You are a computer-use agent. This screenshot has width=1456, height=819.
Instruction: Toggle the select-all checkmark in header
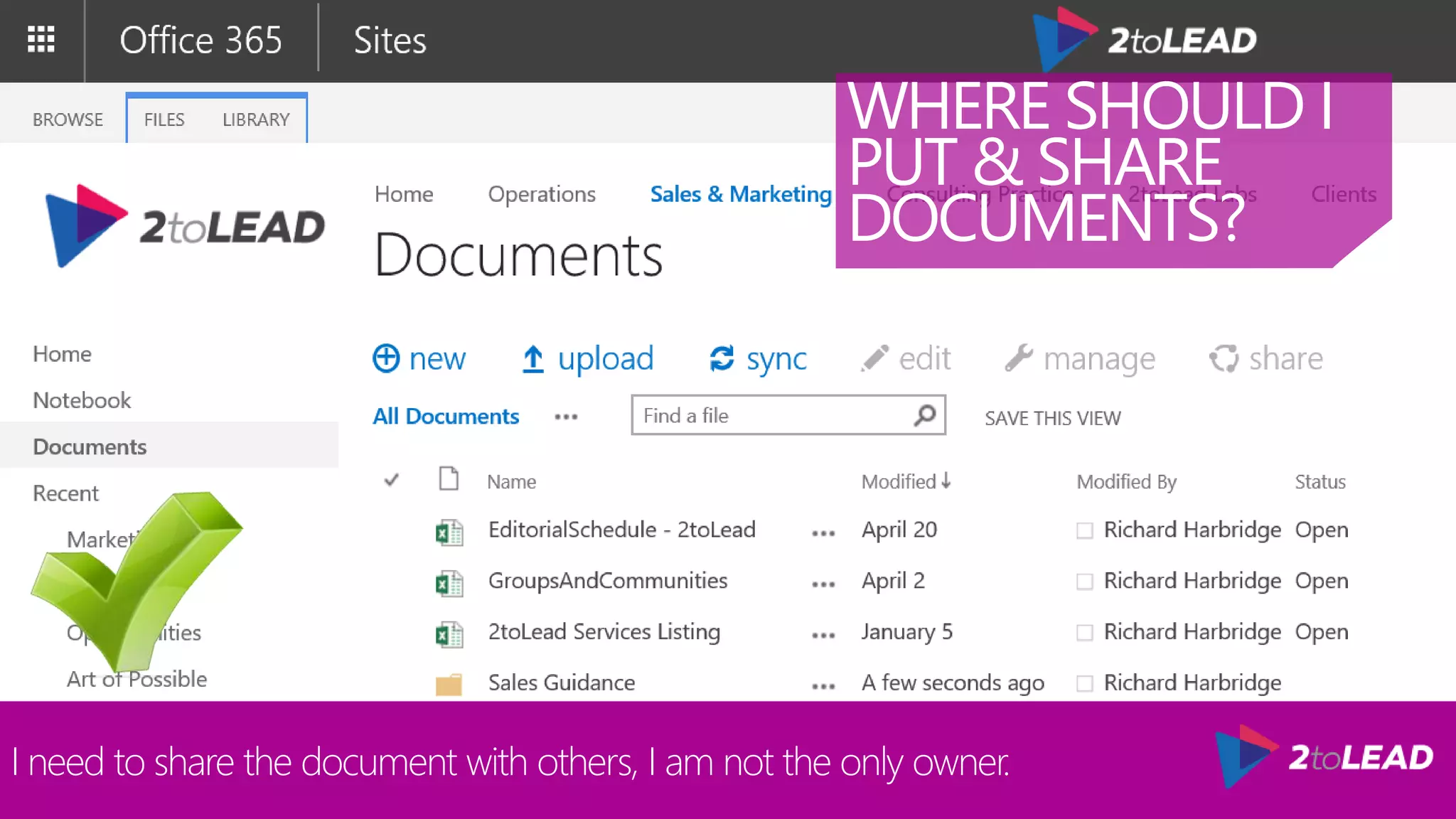(391, 481)
